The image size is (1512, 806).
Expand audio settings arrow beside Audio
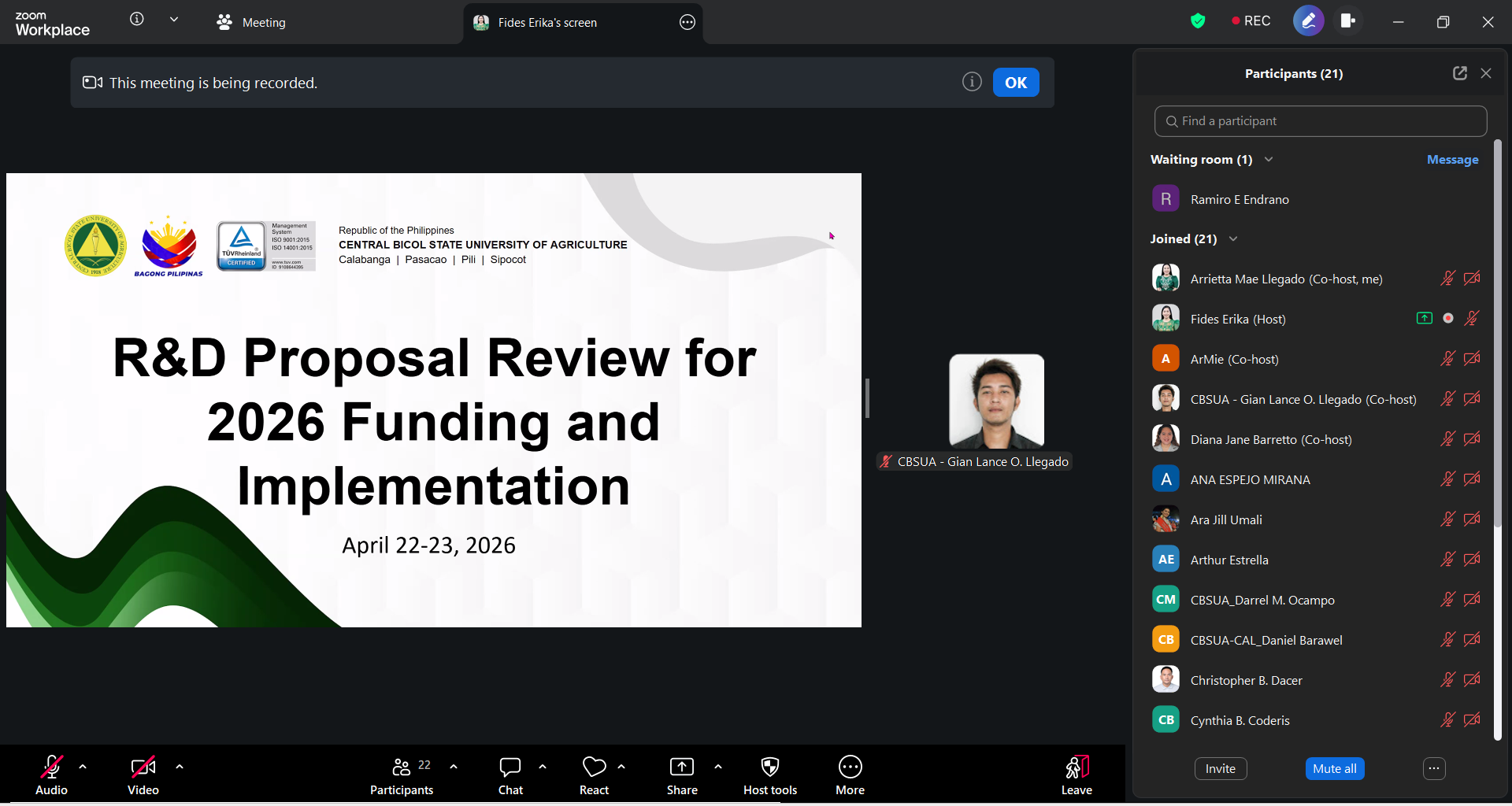[x=83, y=767]
